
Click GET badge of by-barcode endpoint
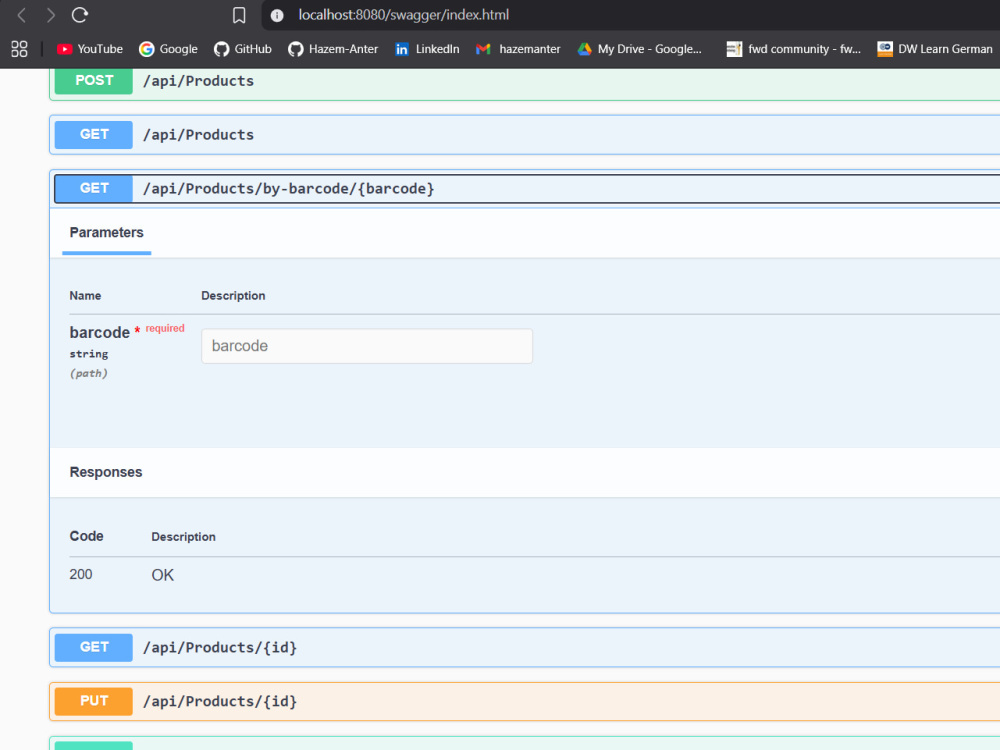tap(94, 189)
